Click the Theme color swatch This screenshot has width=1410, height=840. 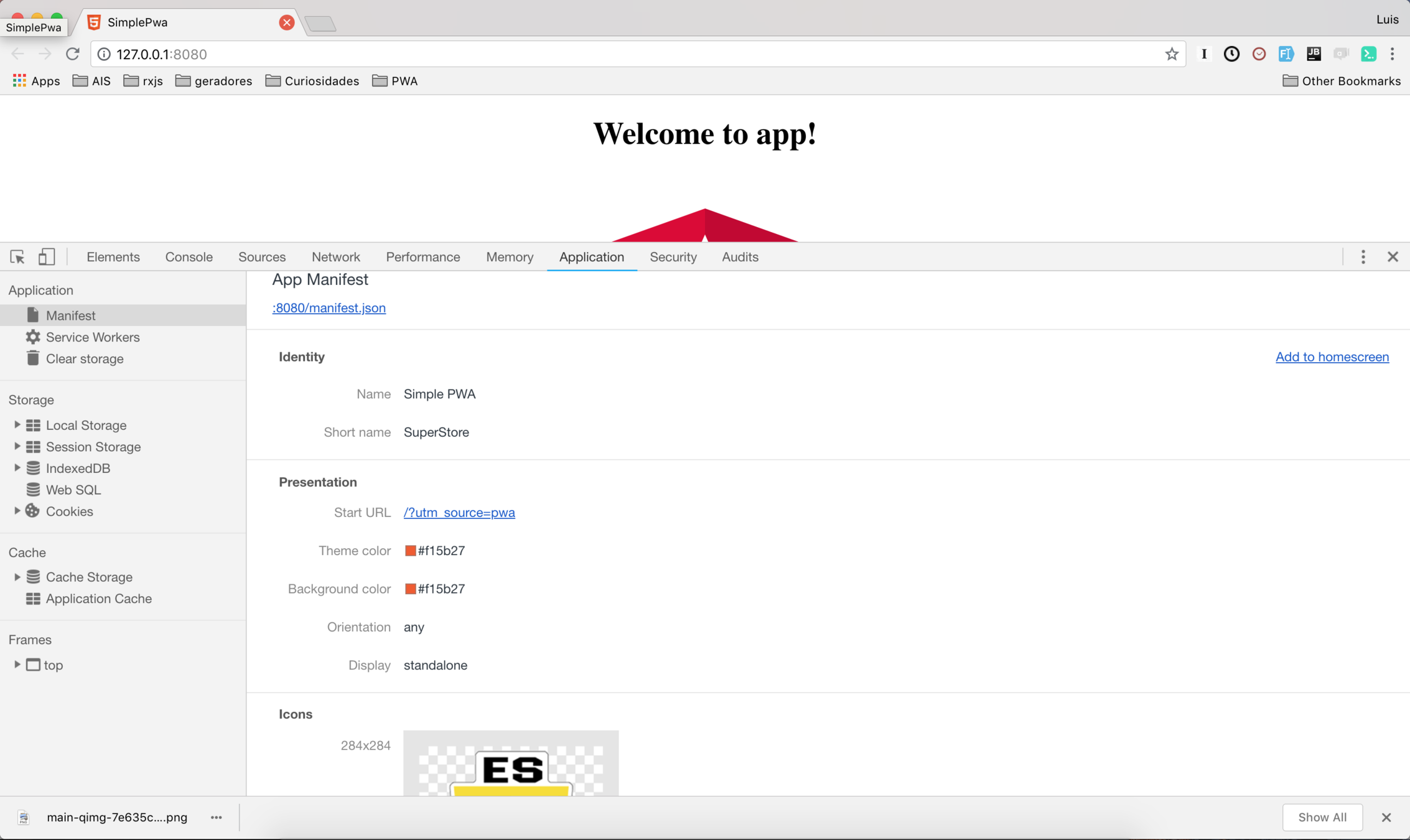click(x=410, y=551)
